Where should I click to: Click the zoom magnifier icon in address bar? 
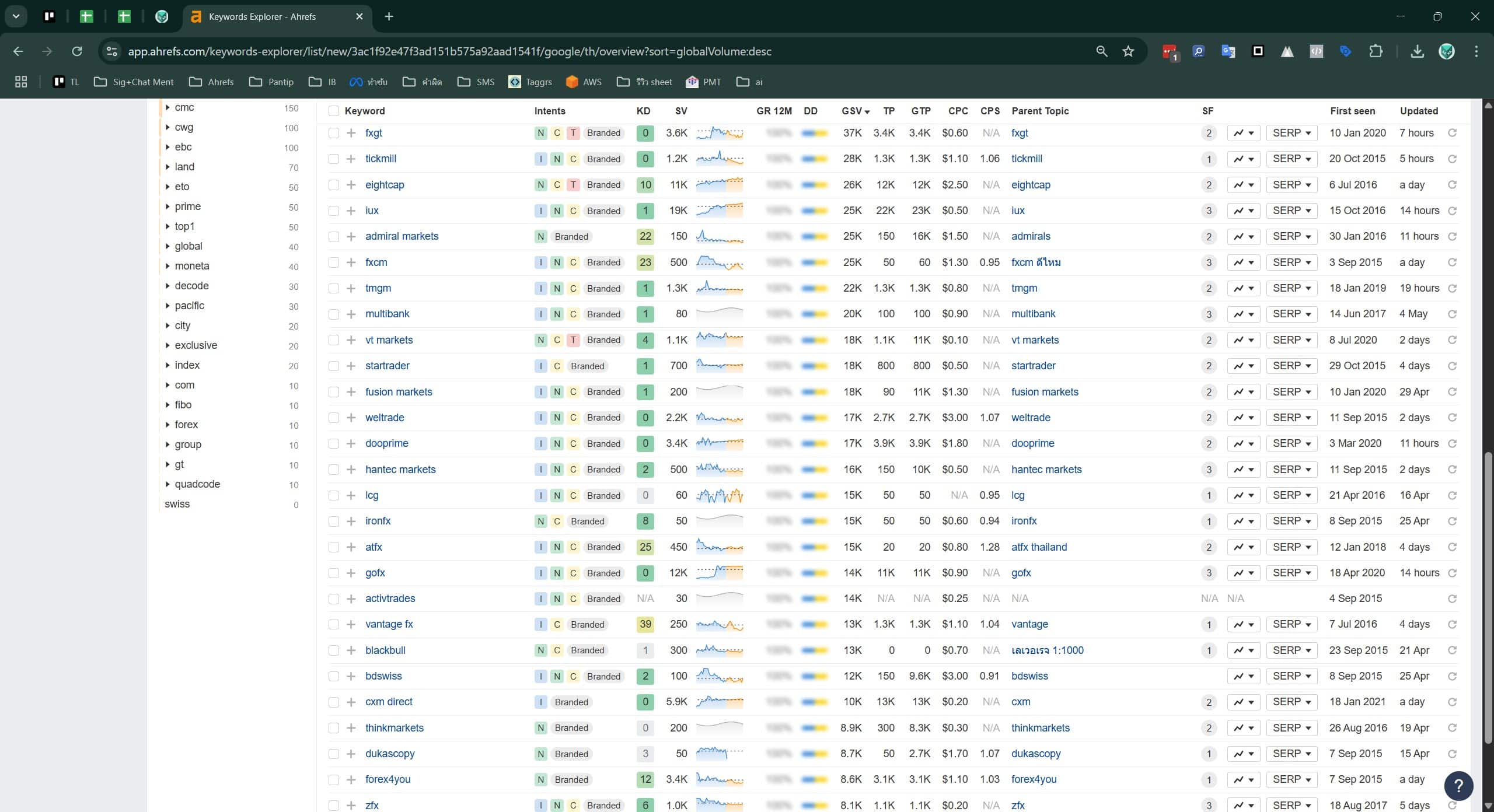click(x=1101, y=51)
